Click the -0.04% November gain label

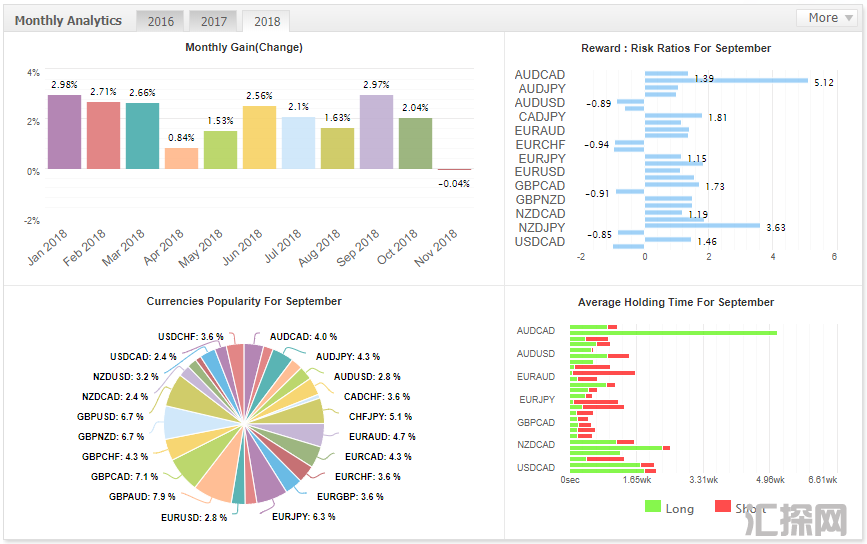(454, 184)
